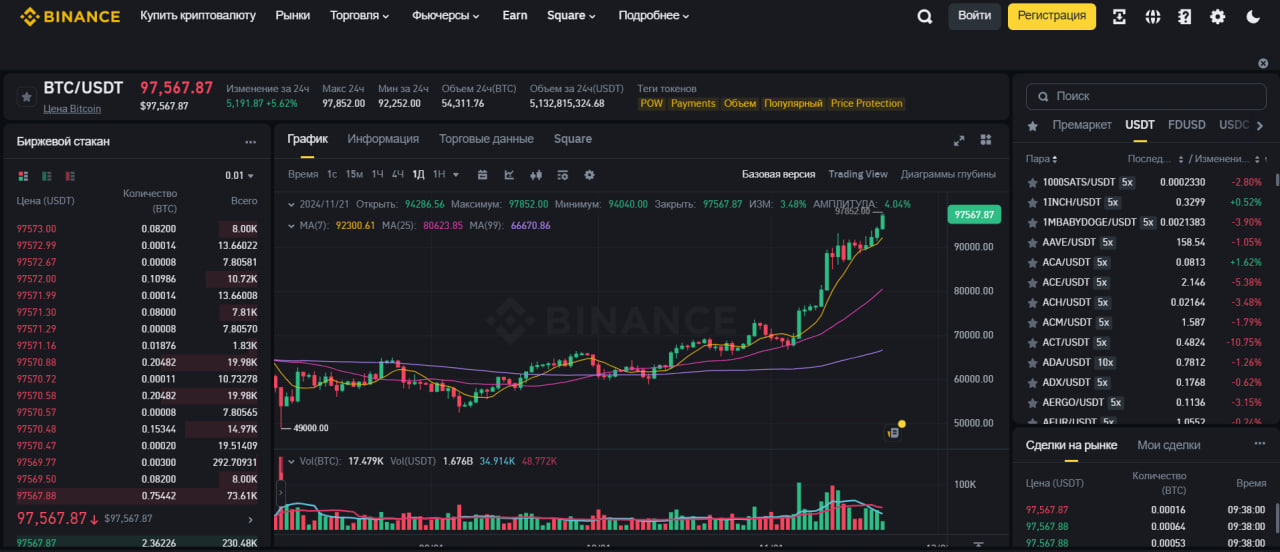Screen dimensions: 1280x552
Task: Open order book more options menu
Action: pos(251,142)
